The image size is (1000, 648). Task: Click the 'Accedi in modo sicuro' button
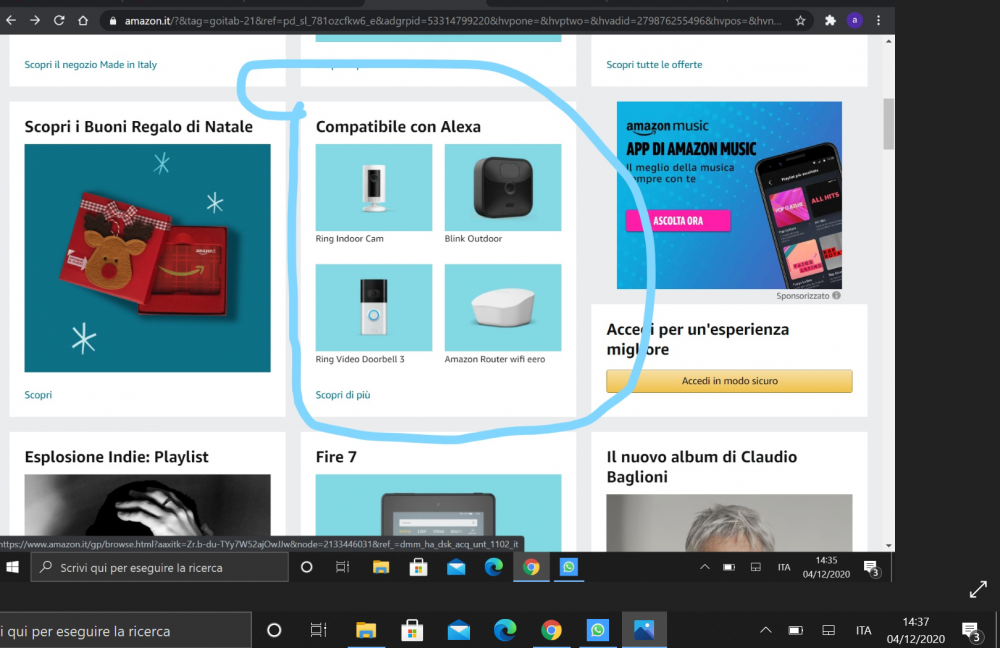pos(728,381)
